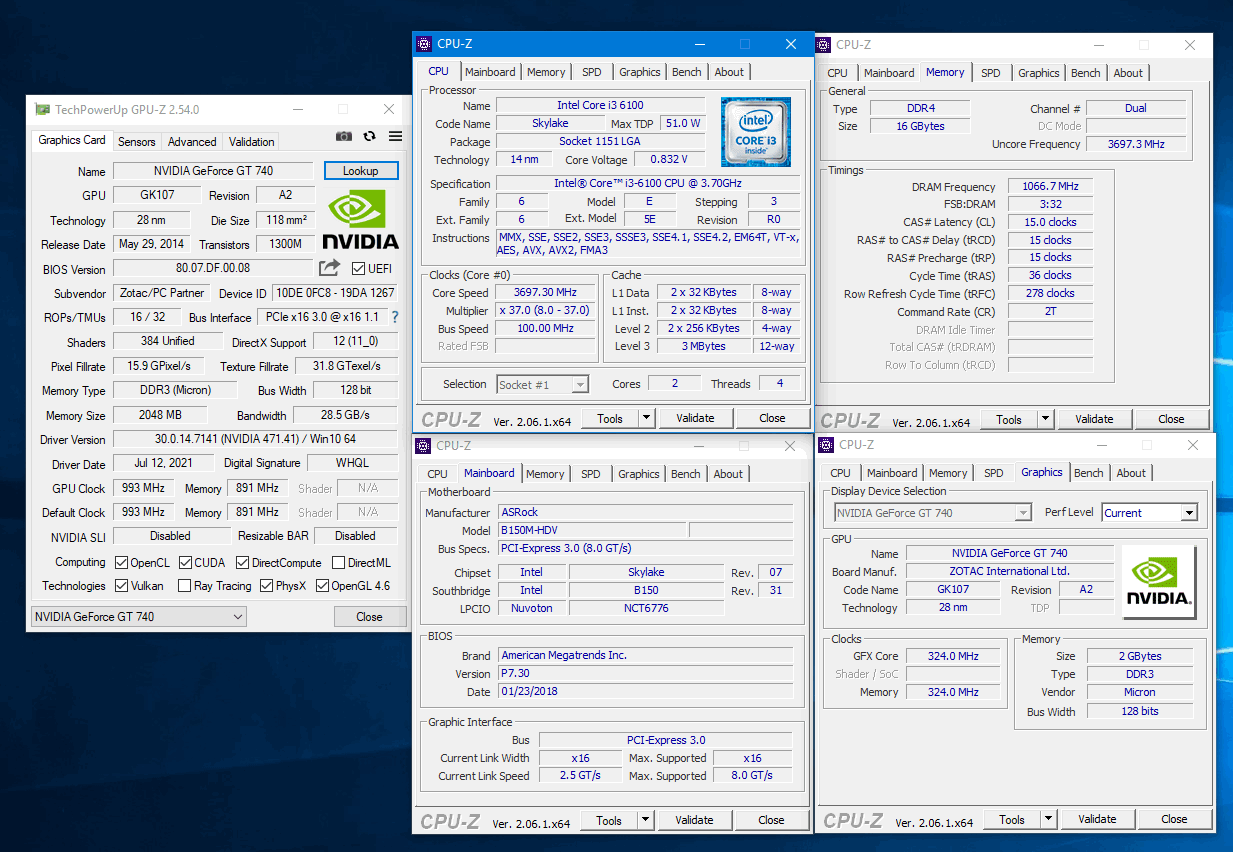Viewport: 1233px width, 852px height.
Task: Click the NVIDIA logo in CPU-Z Graphics window
Action: 1158,580
